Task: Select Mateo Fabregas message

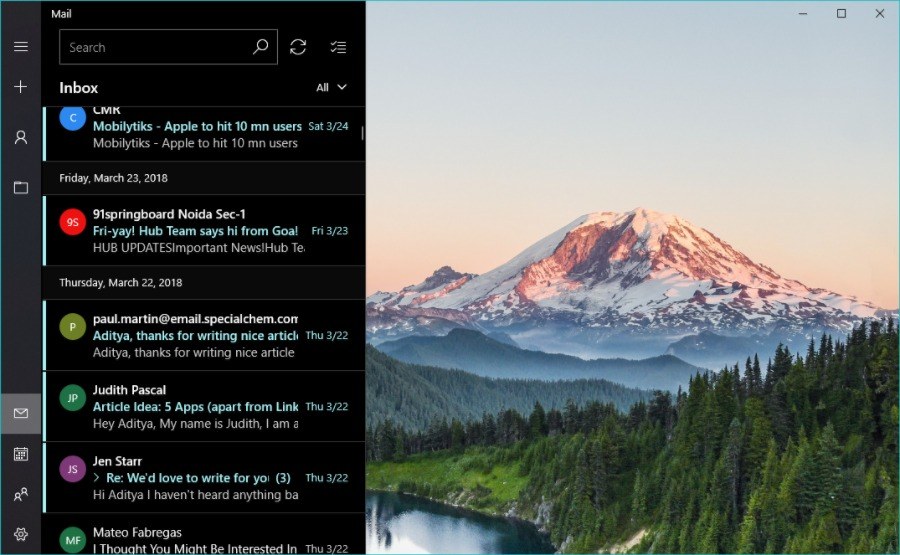Action: (x=200, y=540)
